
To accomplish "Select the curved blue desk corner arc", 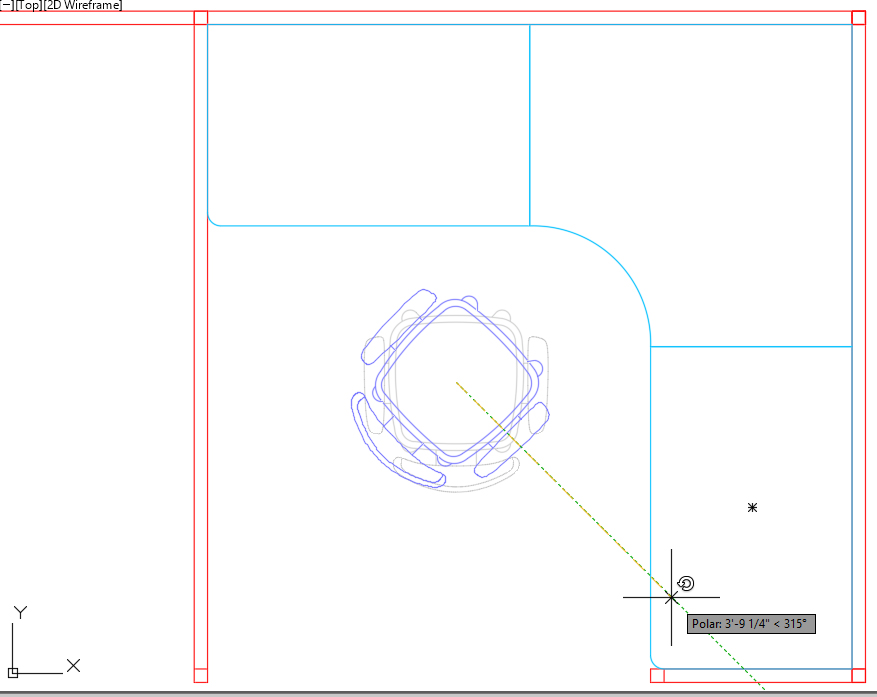I will tap(618, 260).
